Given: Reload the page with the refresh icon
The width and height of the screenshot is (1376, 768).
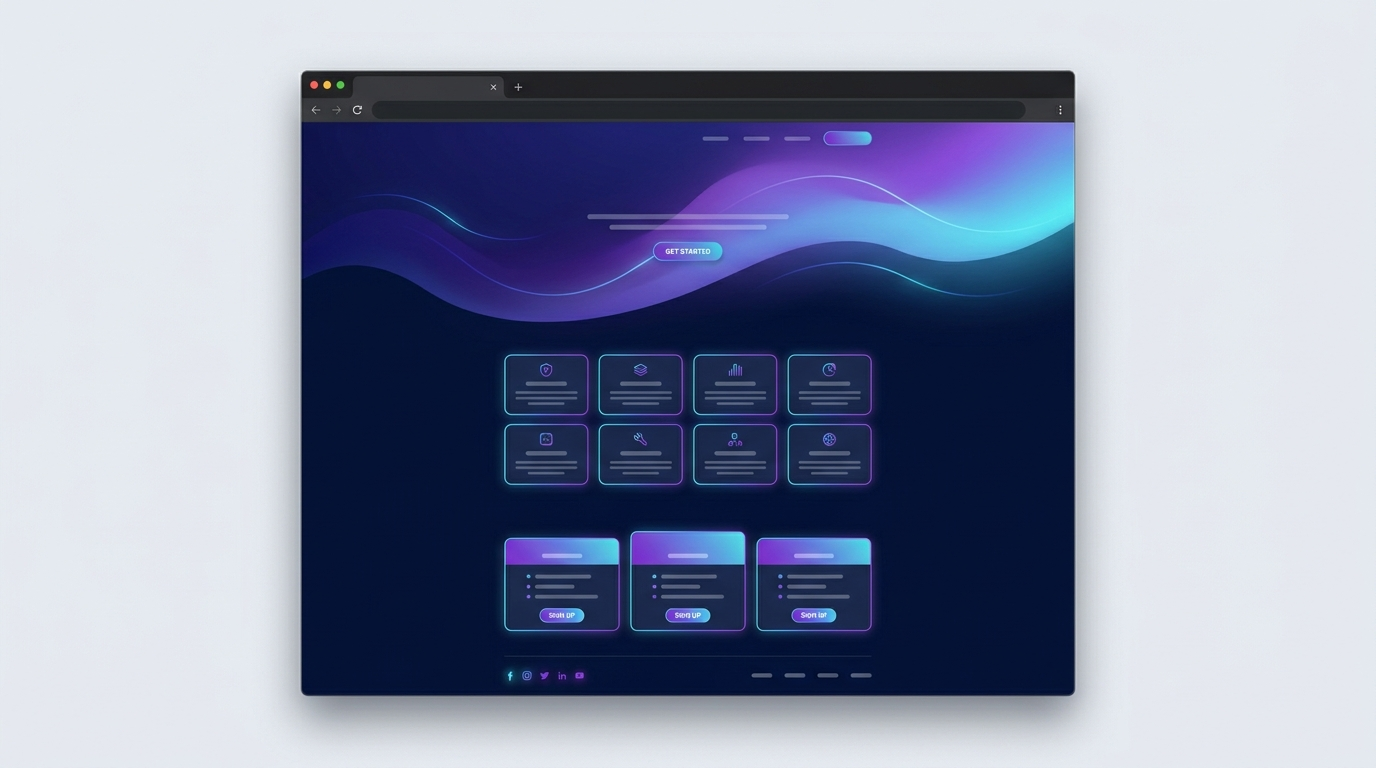Looking at the screenshot, I should 357,110.
